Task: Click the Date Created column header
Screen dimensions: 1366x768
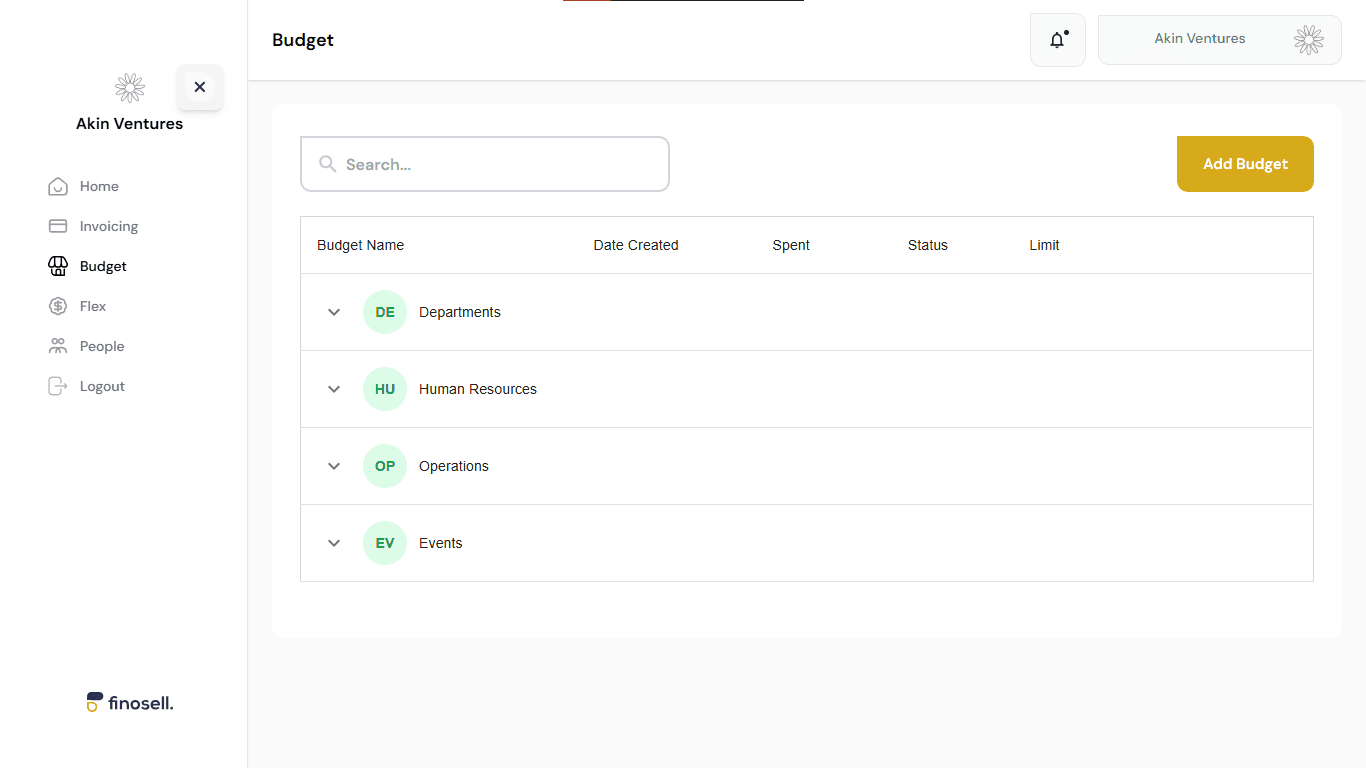Action: click(636, 245)
